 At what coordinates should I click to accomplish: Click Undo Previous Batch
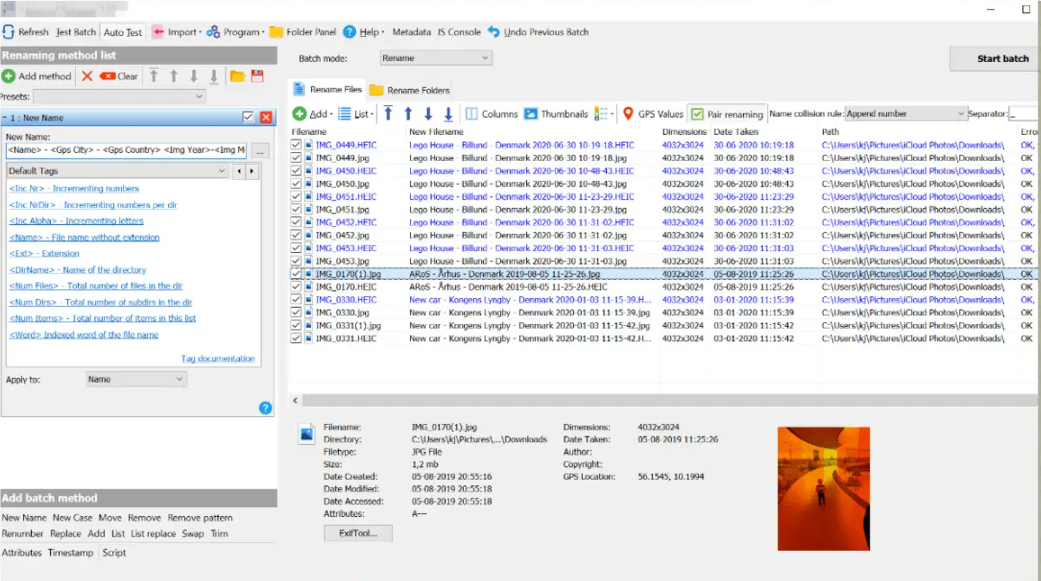pyautogui.click(x=538, y=32)
